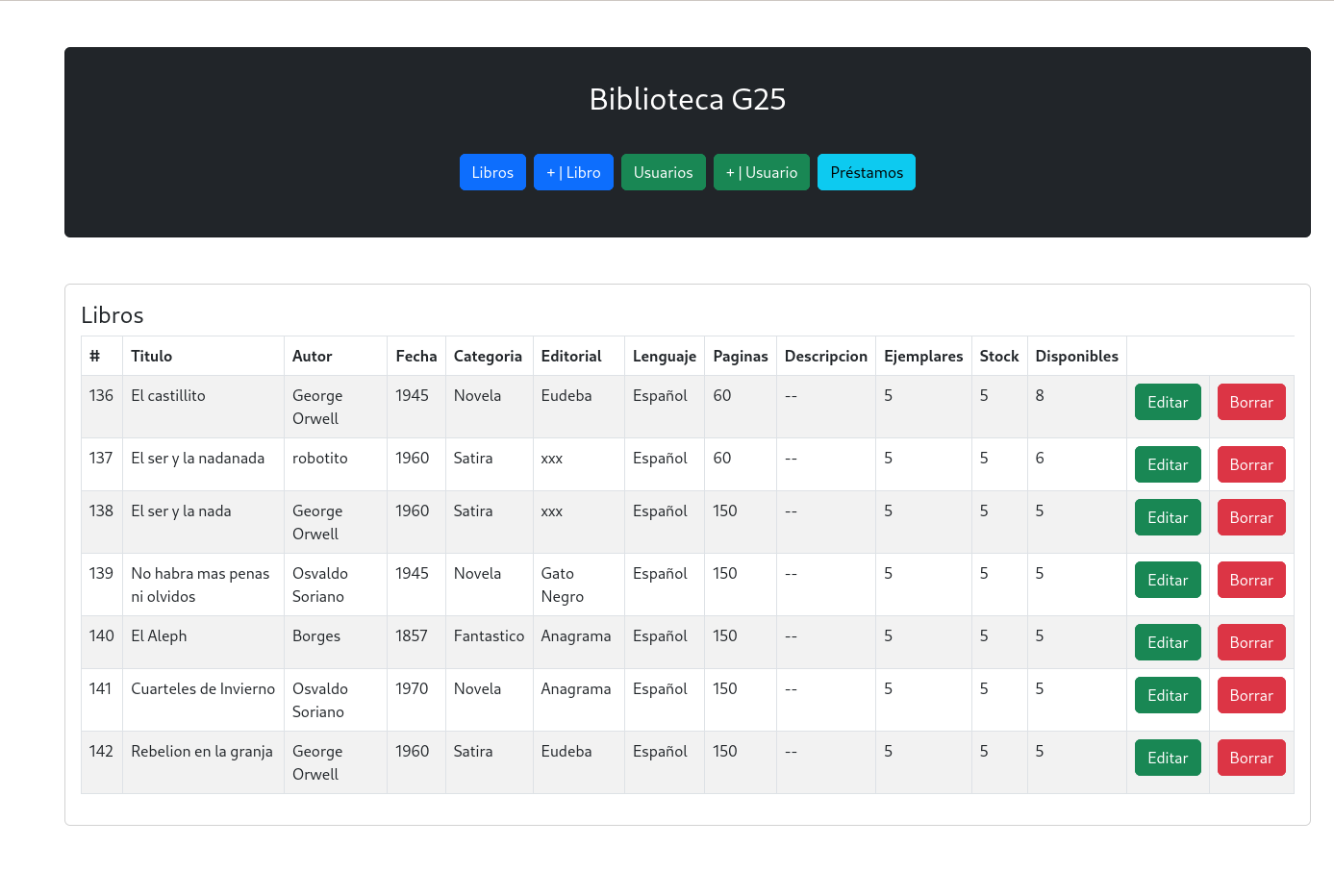Delete the book 'El Aleph'
Image resolution: width=1334 pixels, height=896 pixels.
coord(1251,641)
